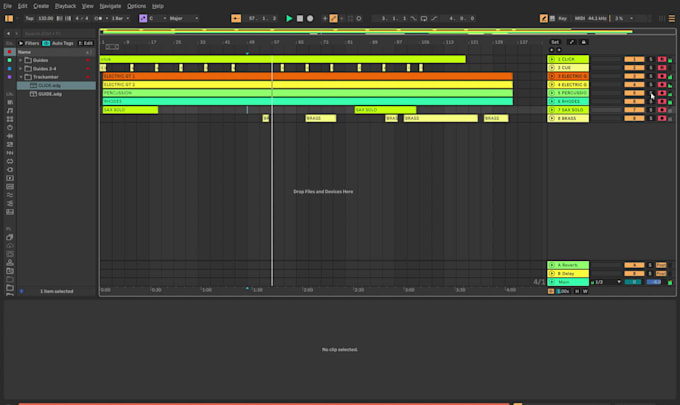Click the Re-enable Automation icon
The image size is (680, 405).
pos(342,18)
